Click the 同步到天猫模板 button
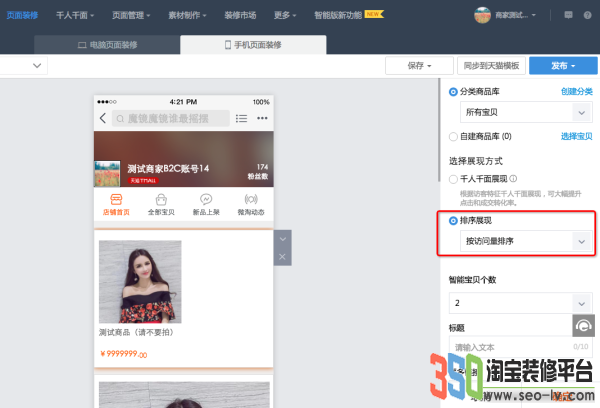 point(491,66)
